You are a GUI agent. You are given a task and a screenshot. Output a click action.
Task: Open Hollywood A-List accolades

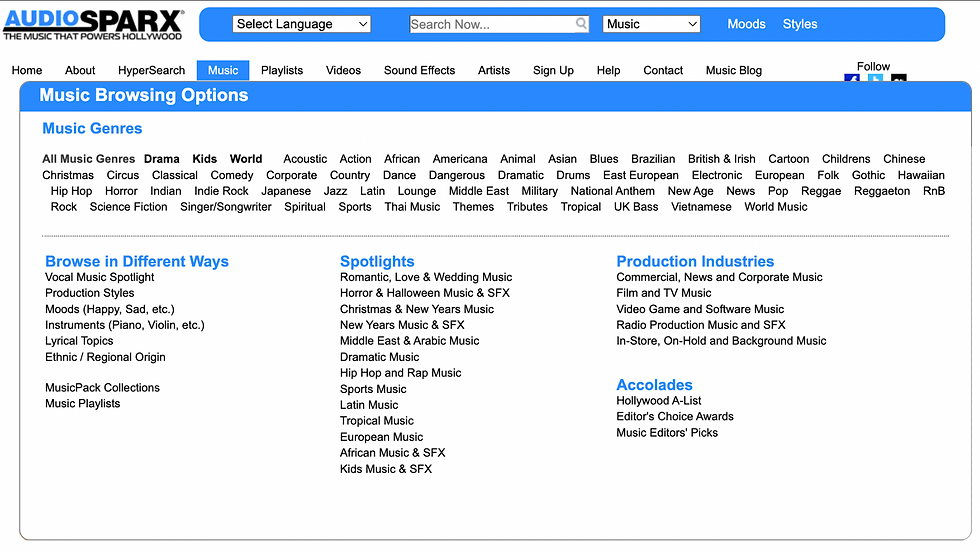(659, 400)
